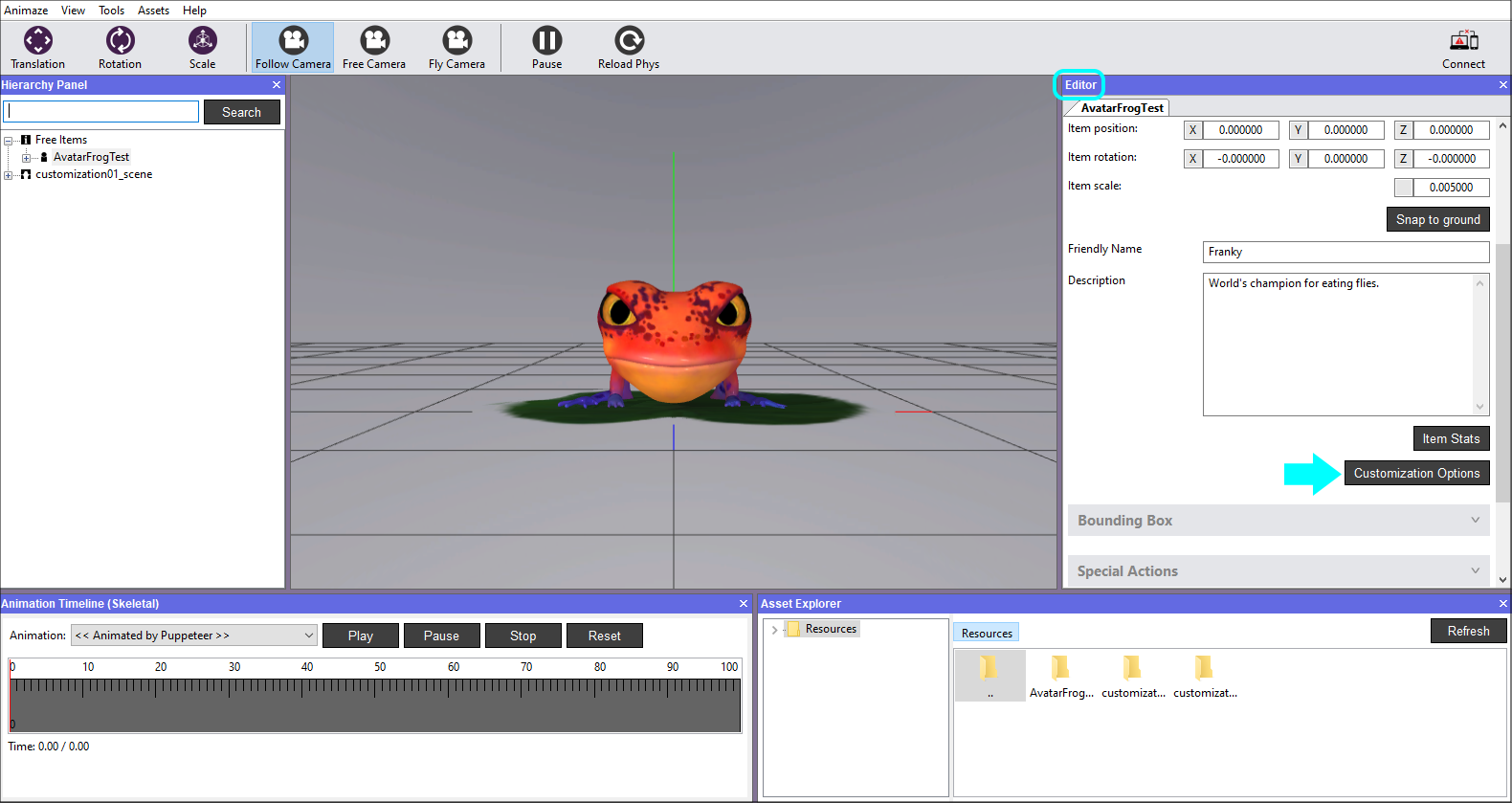
Task: Select the Rotation tool
Action: coord(120,48)
